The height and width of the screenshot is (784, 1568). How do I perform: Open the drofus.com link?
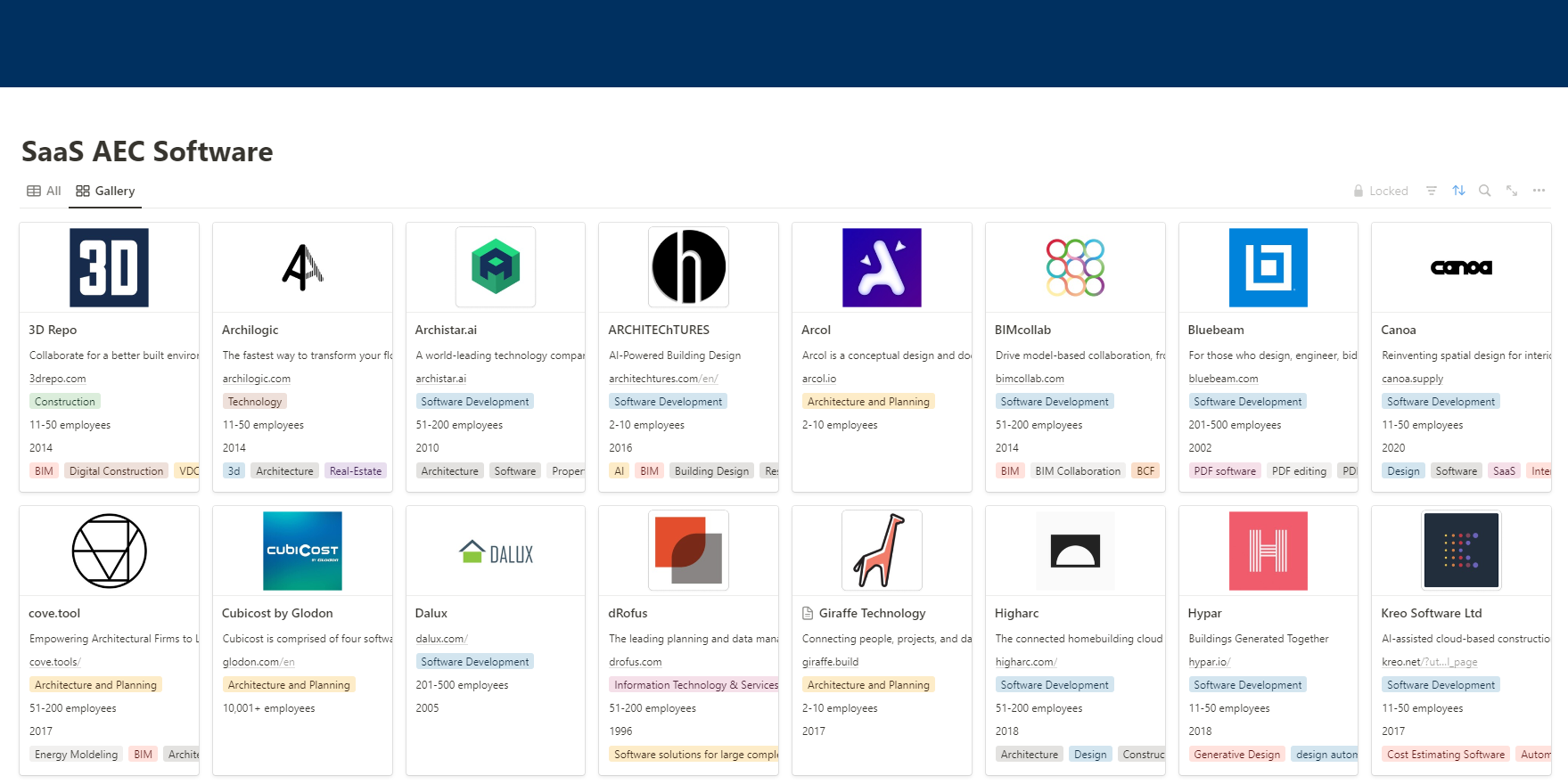[x=636, y=662]
